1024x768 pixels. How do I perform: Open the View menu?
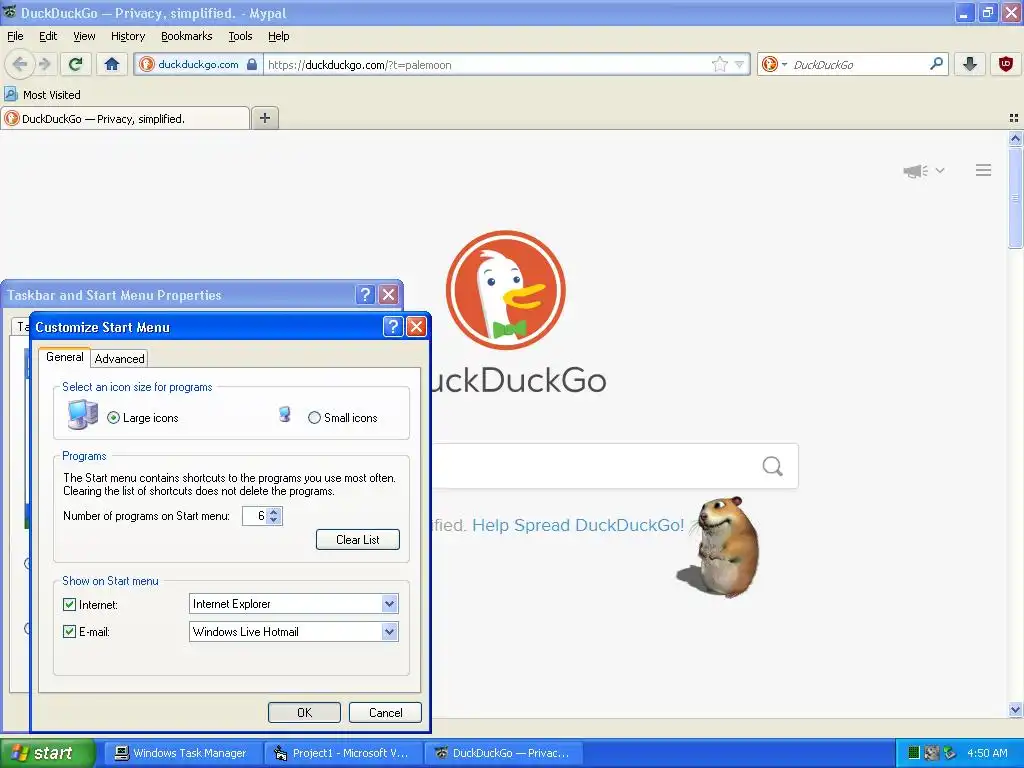84,36
